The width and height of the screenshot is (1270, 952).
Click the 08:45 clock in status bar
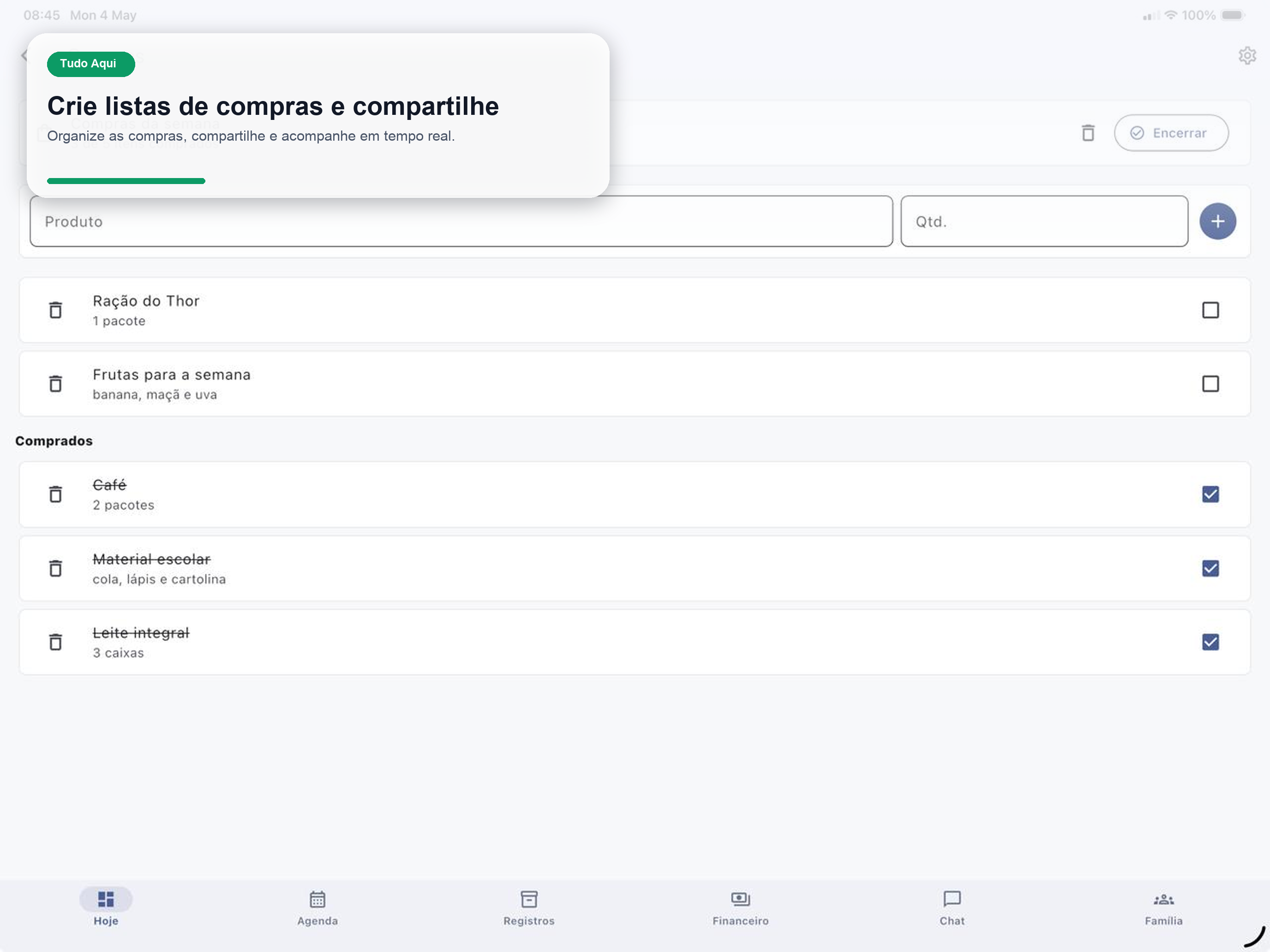[x=42, y=16]
